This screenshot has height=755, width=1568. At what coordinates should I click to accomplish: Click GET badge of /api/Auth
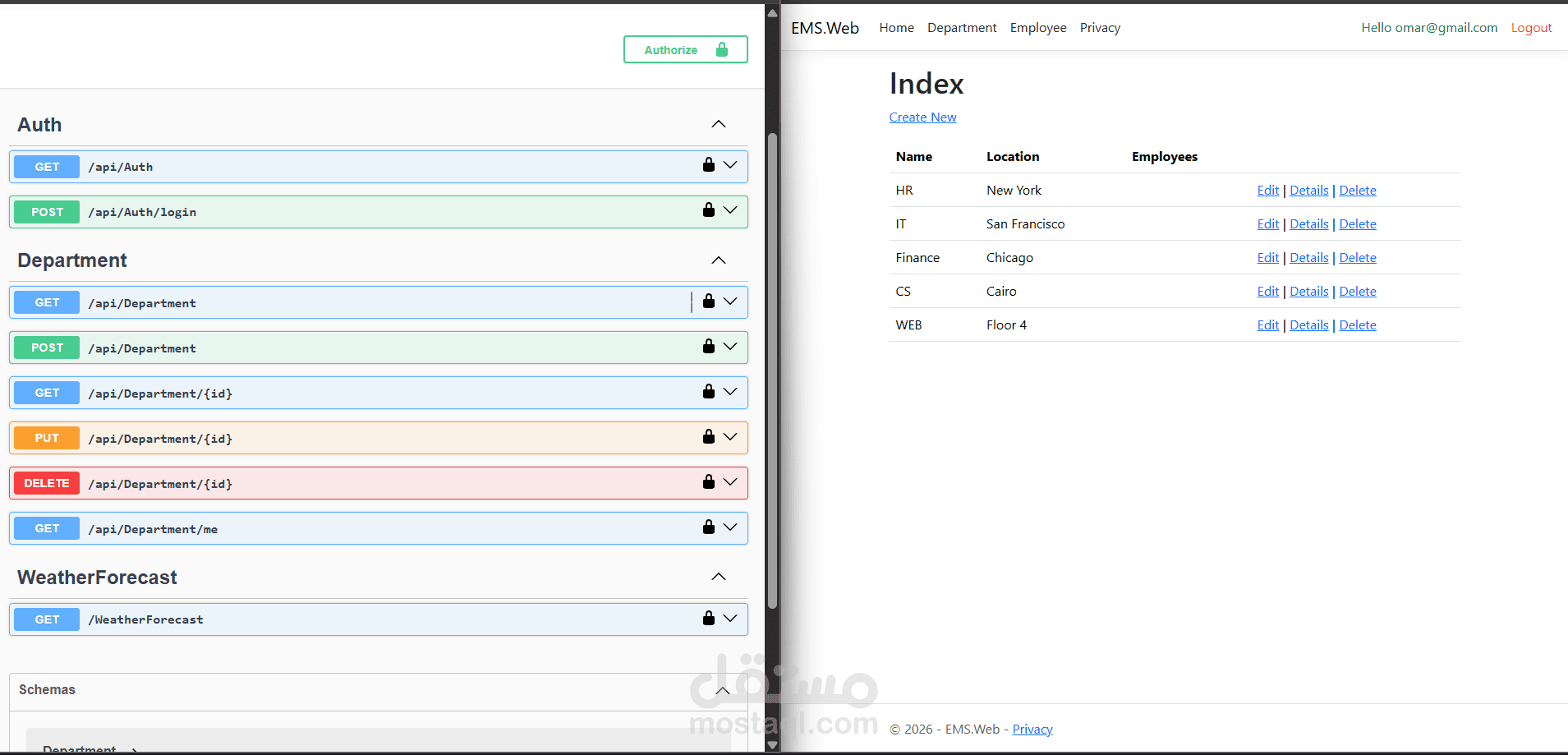click(x=47, y=167)
